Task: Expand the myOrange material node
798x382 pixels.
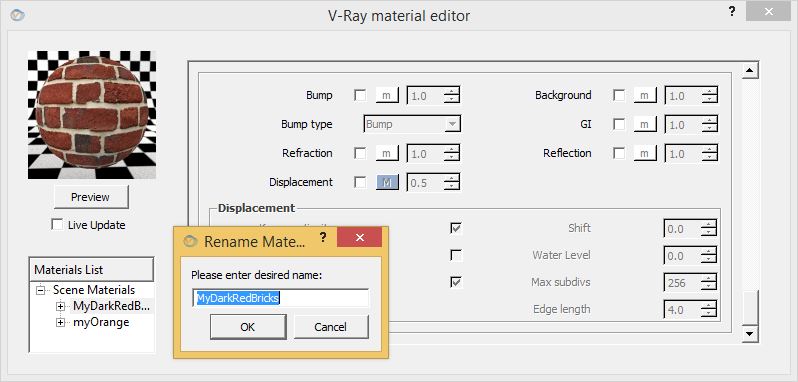Action: (61, 322)
